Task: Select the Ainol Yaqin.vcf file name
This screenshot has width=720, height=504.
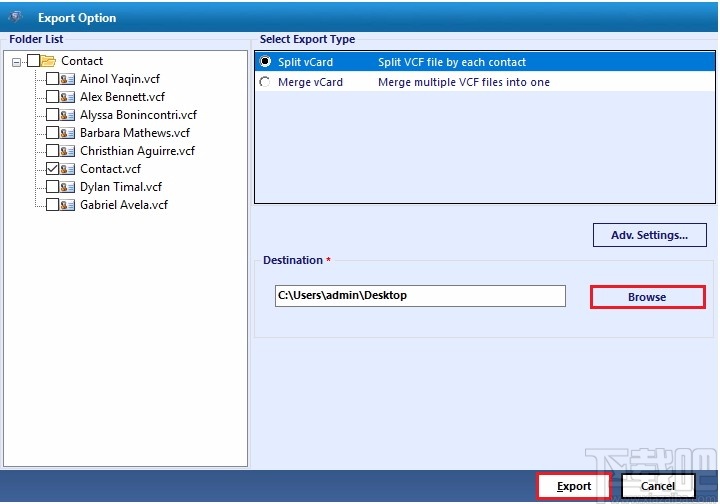Action: coord(120,79)
